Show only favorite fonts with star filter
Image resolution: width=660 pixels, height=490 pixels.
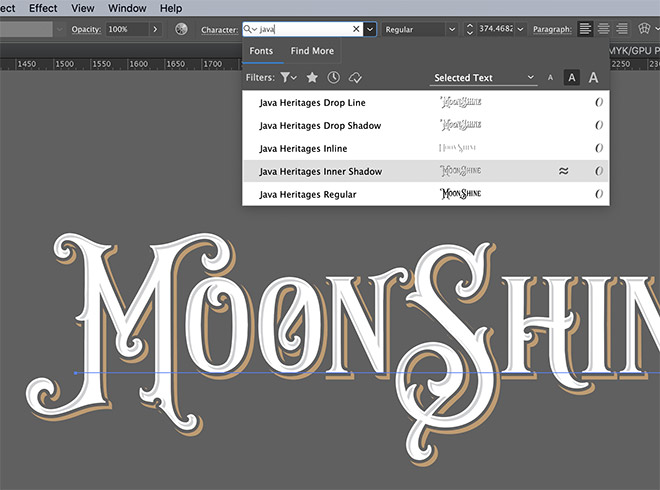click(x=312, y=77)
